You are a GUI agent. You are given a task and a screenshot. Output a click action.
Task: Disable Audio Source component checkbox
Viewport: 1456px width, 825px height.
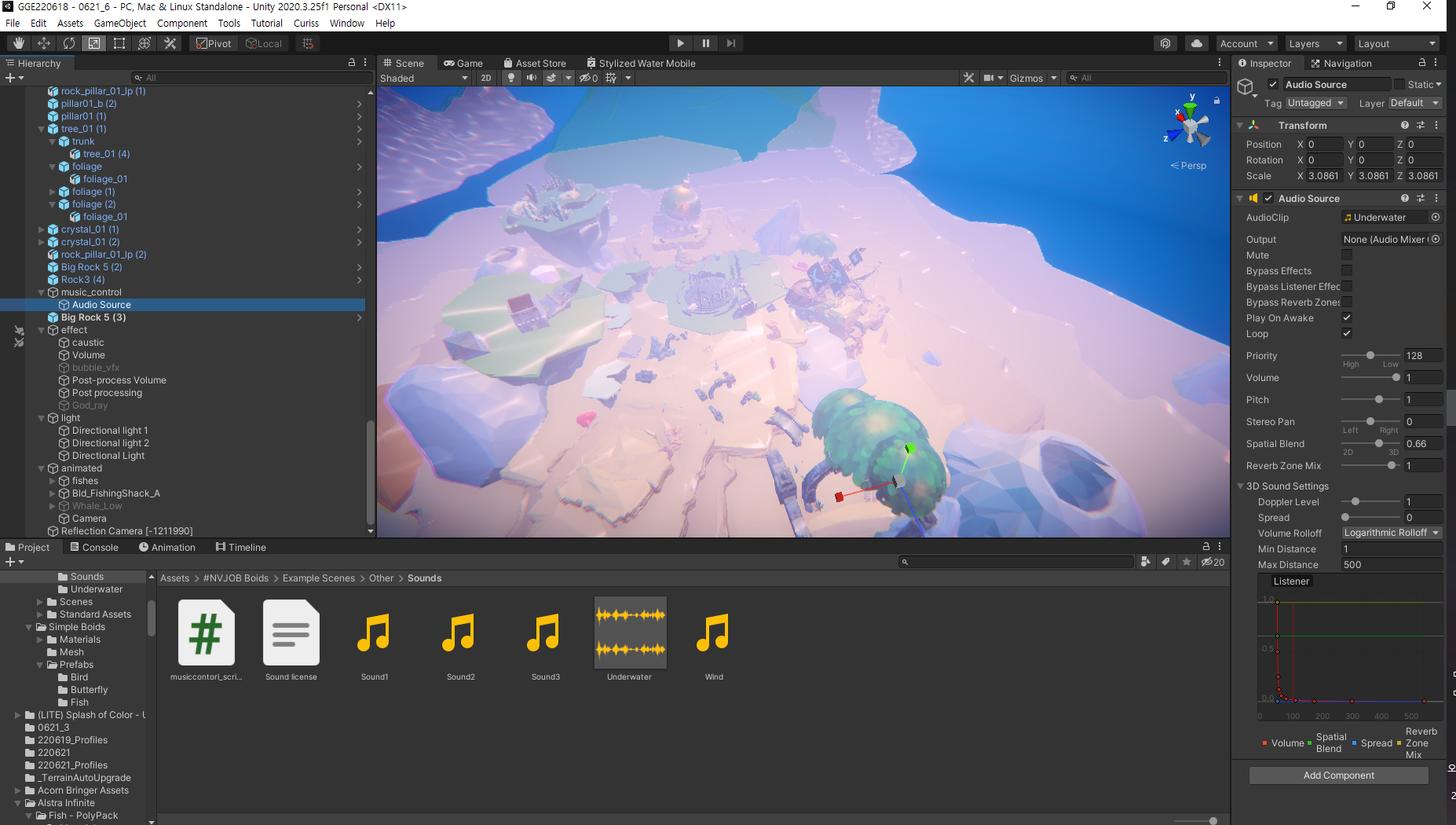[x=1268, y=198]
